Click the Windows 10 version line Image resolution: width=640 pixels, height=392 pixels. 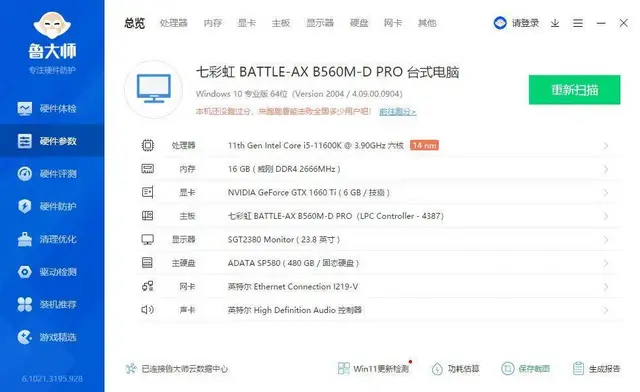(299, 94)
